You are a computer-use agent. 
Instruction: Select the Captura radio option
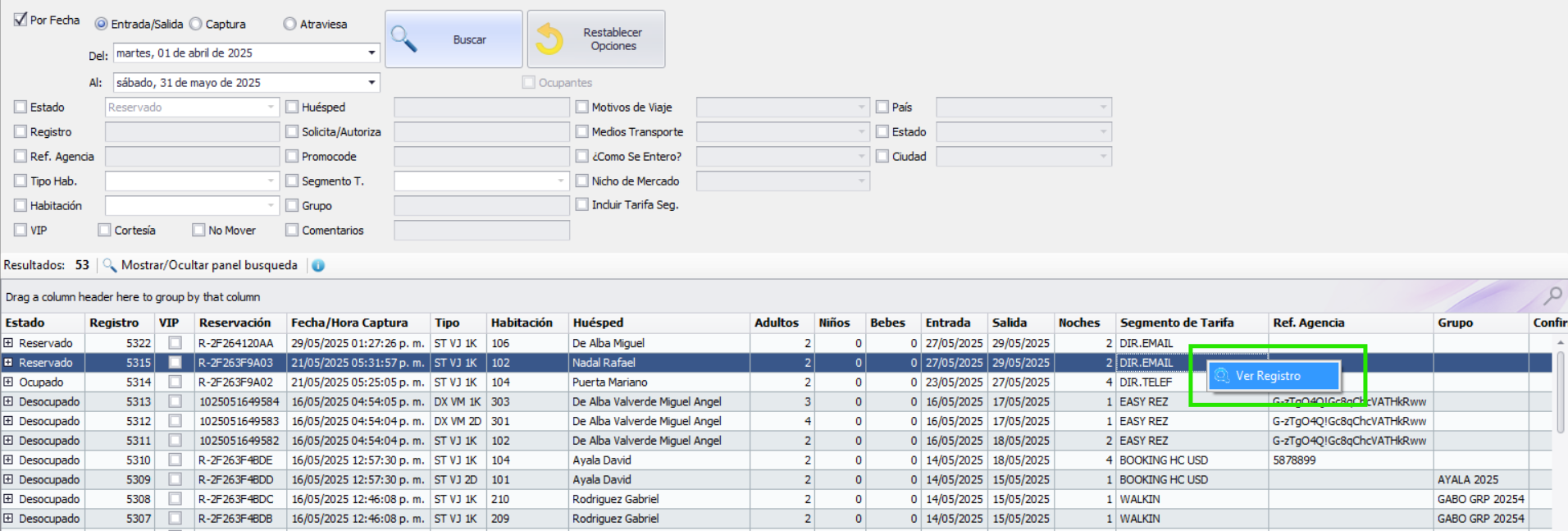pos(196,24)
